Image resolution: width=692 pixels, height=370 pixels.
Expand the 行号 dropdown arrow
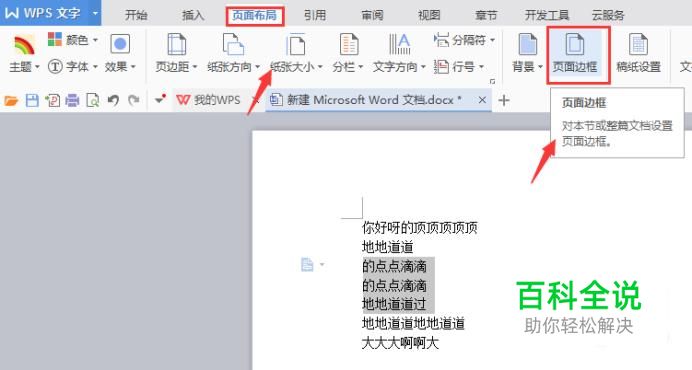coord(481,67)
